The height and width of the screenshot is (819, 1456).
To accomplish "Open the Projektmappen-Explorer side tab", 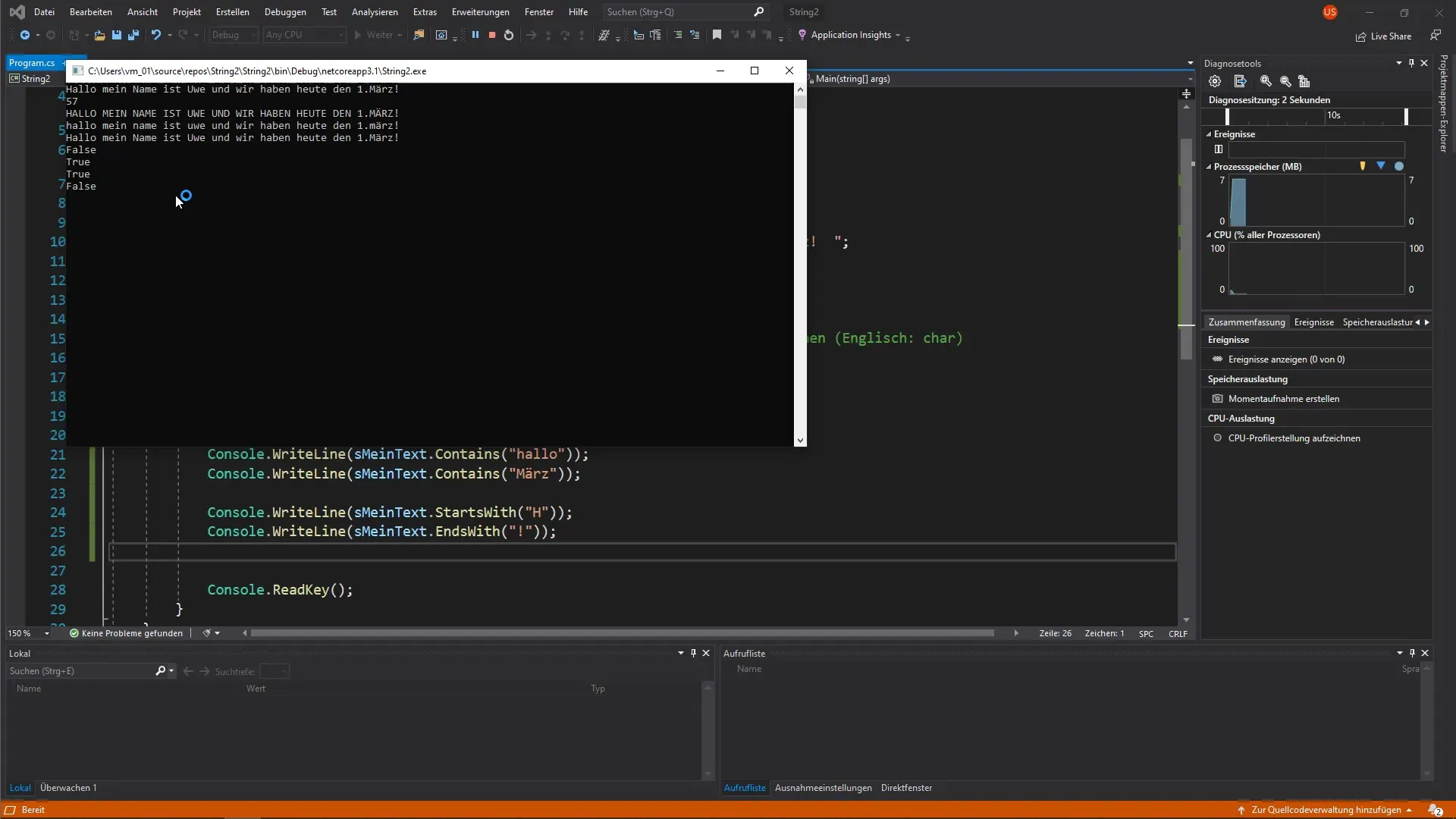I will point(1444,104).
